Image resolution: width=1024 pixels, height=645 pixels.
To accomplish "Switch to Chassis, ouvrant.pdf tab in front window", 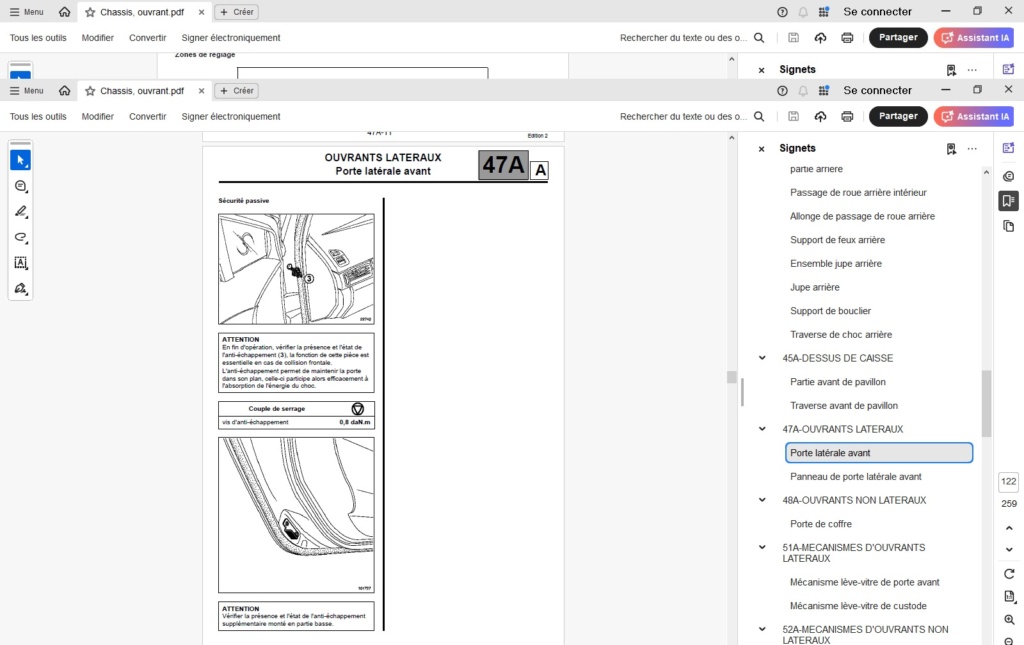I will (x=142, y=91).
